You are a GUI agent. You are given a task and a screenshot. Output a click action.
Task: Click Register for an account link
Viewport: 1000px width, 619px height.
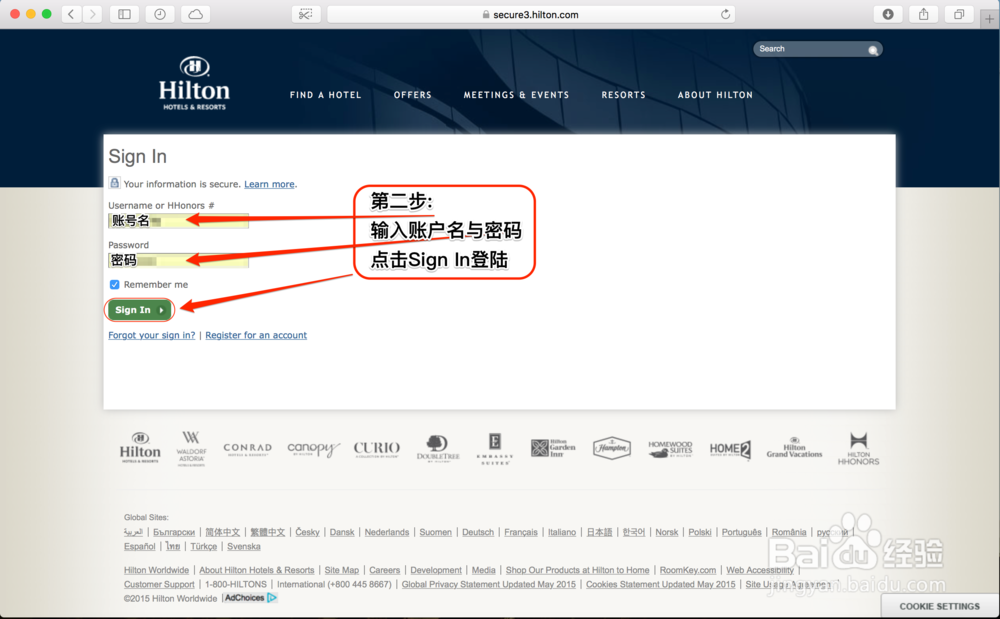pos(256,335)
